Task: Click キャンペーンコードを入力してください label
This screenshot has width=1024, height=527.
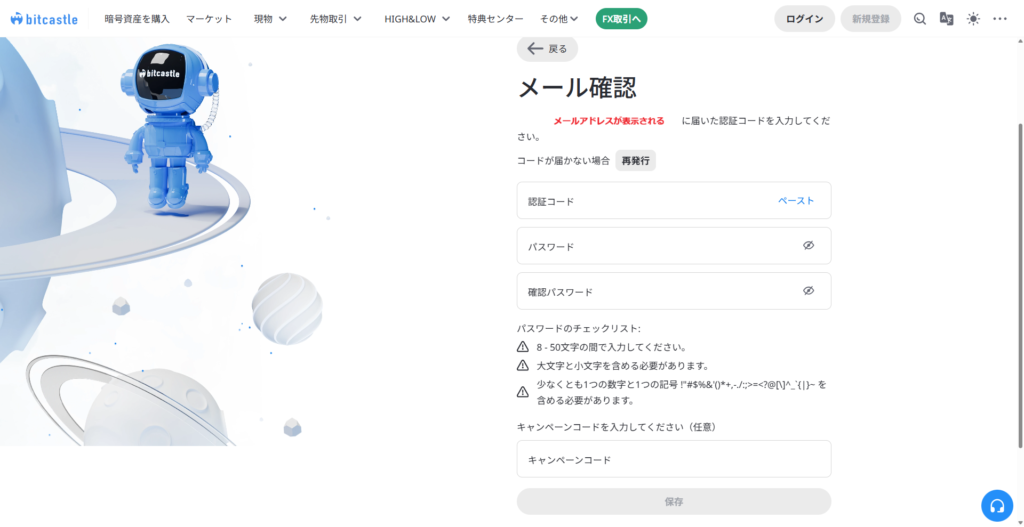Action: pyautogui.click(x=617, y=426)
